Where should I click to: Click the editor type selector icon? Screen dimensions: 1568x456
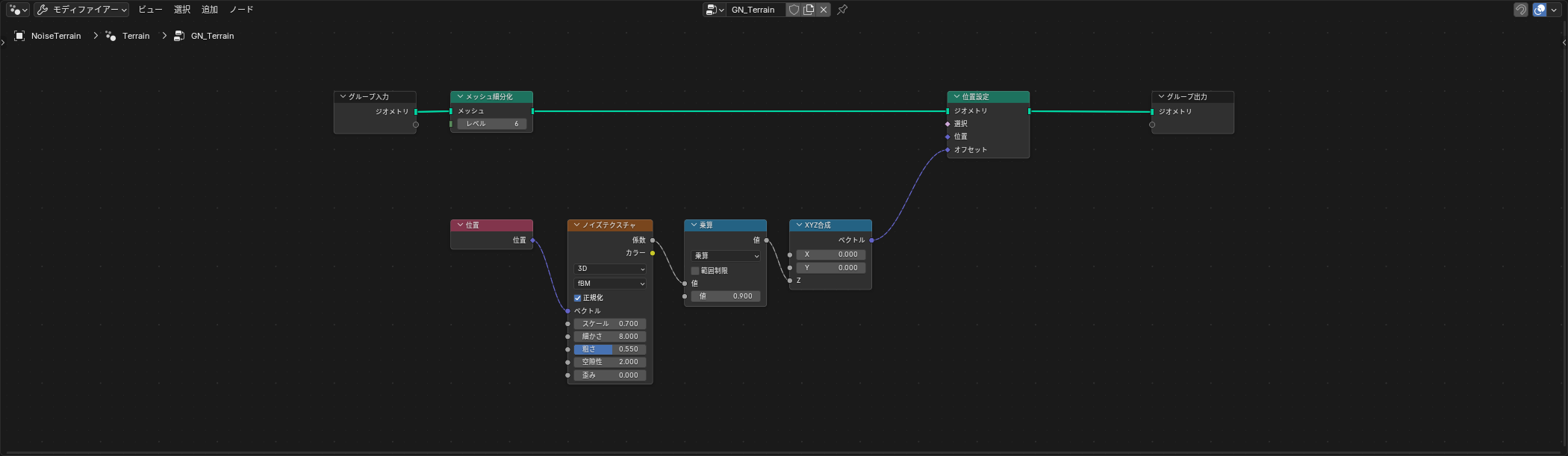point(18,10)
